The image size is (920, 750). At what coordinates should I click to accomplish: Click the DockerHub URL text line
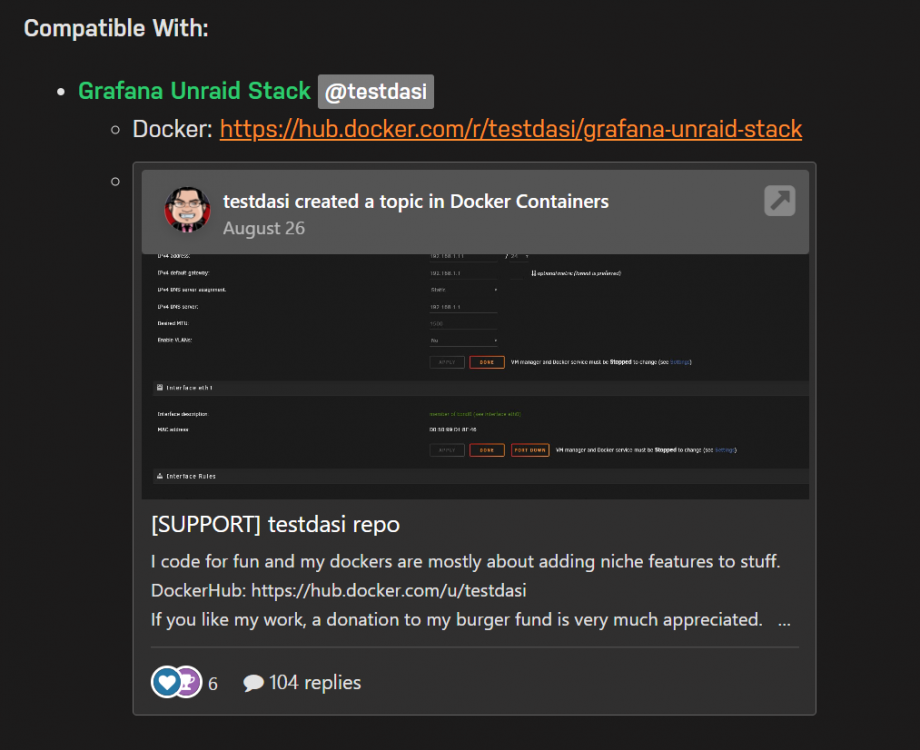(339, 590)
